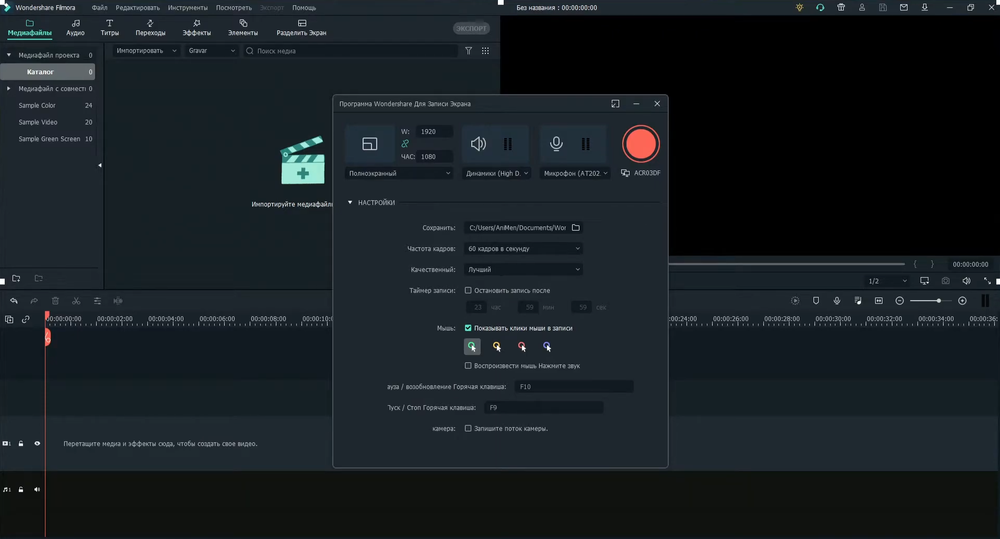Screen dimensions: 1000x539
Task: Click the ЭКСПОРТ button
Action: coord(471,28)
